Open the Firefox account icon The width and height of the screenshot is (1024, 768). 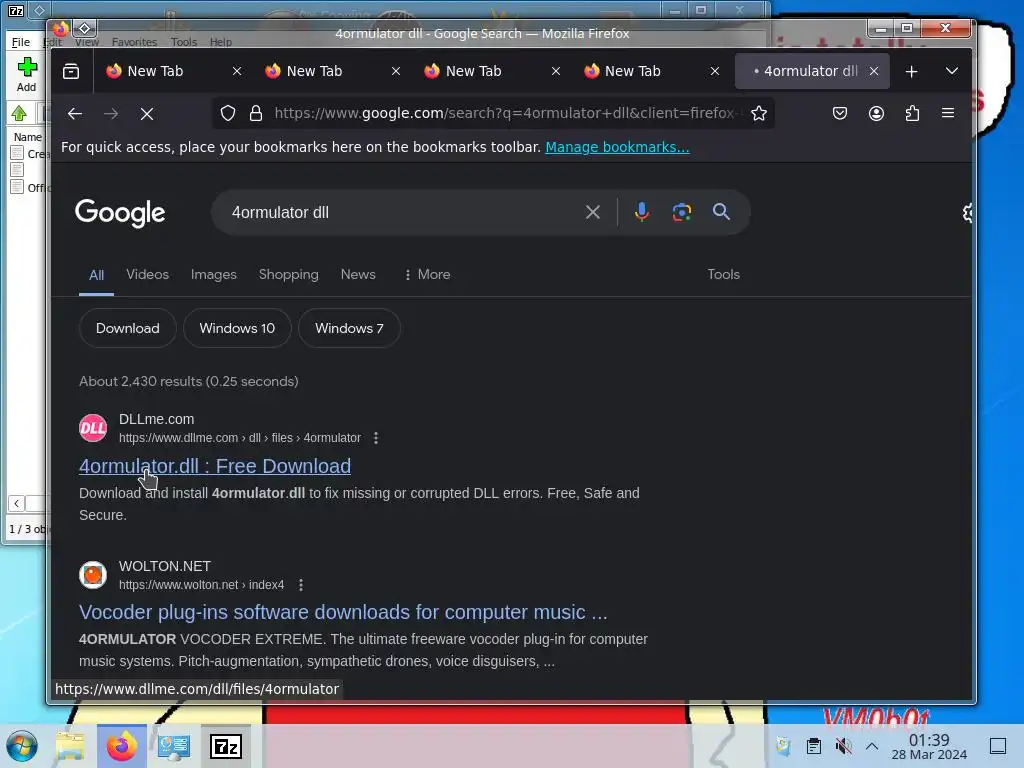[876, 113]
